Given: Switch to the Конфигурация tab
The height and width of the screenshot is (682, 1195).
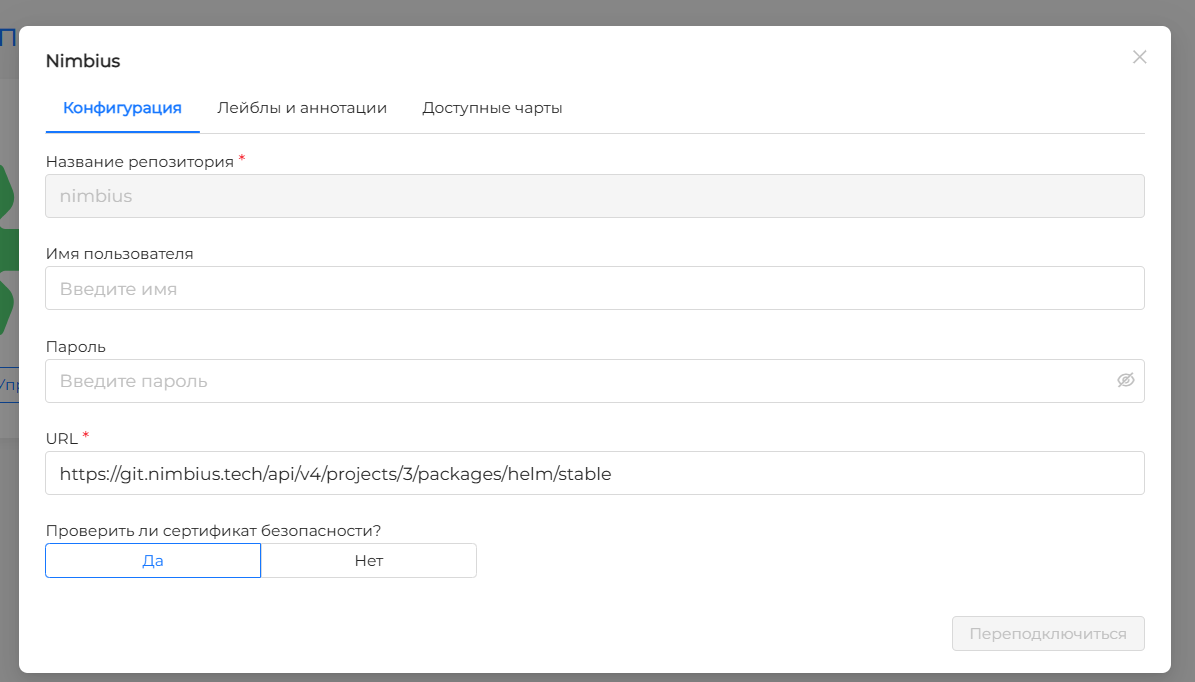Looking at the screenshot, I should click(122, 108).
